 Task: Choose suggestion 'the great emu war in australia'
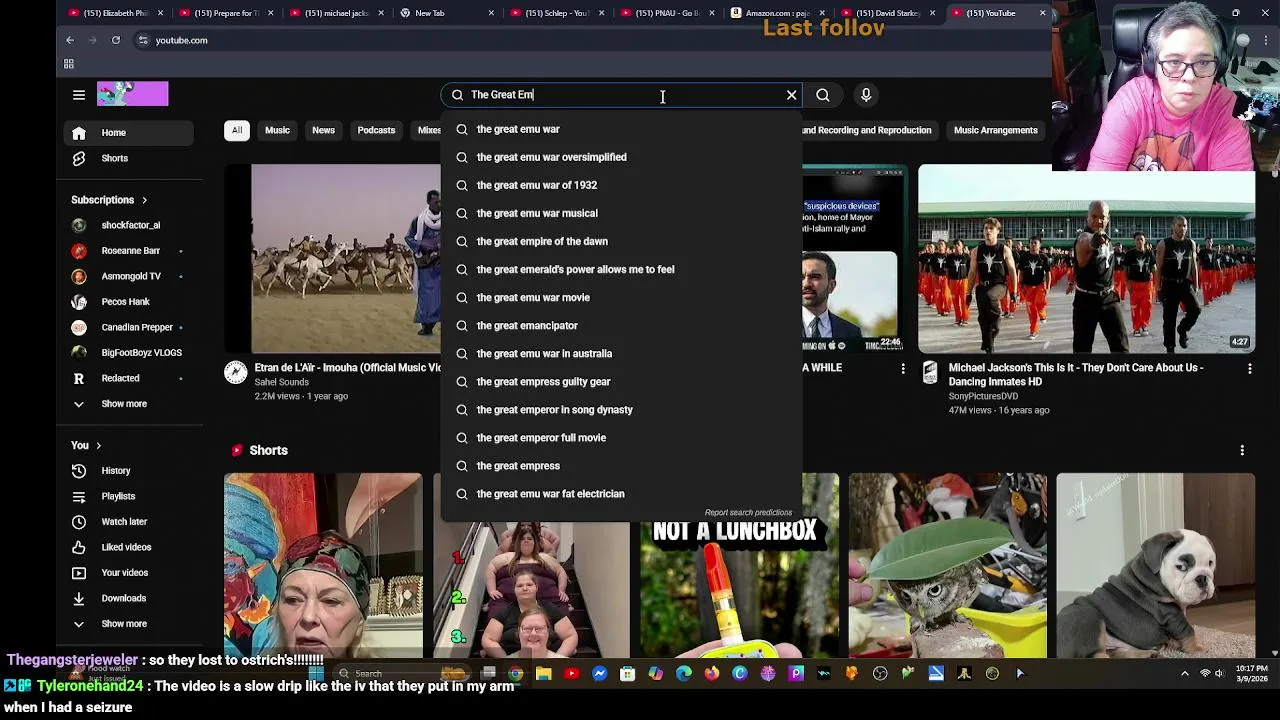(620, 353)
